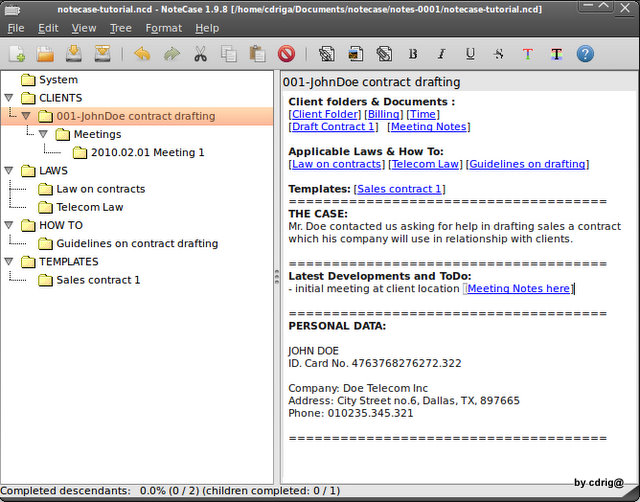The width and height of the screenshot is (640, 502).
Task: Click the New document toolbar icon
Action: point(17,54)
